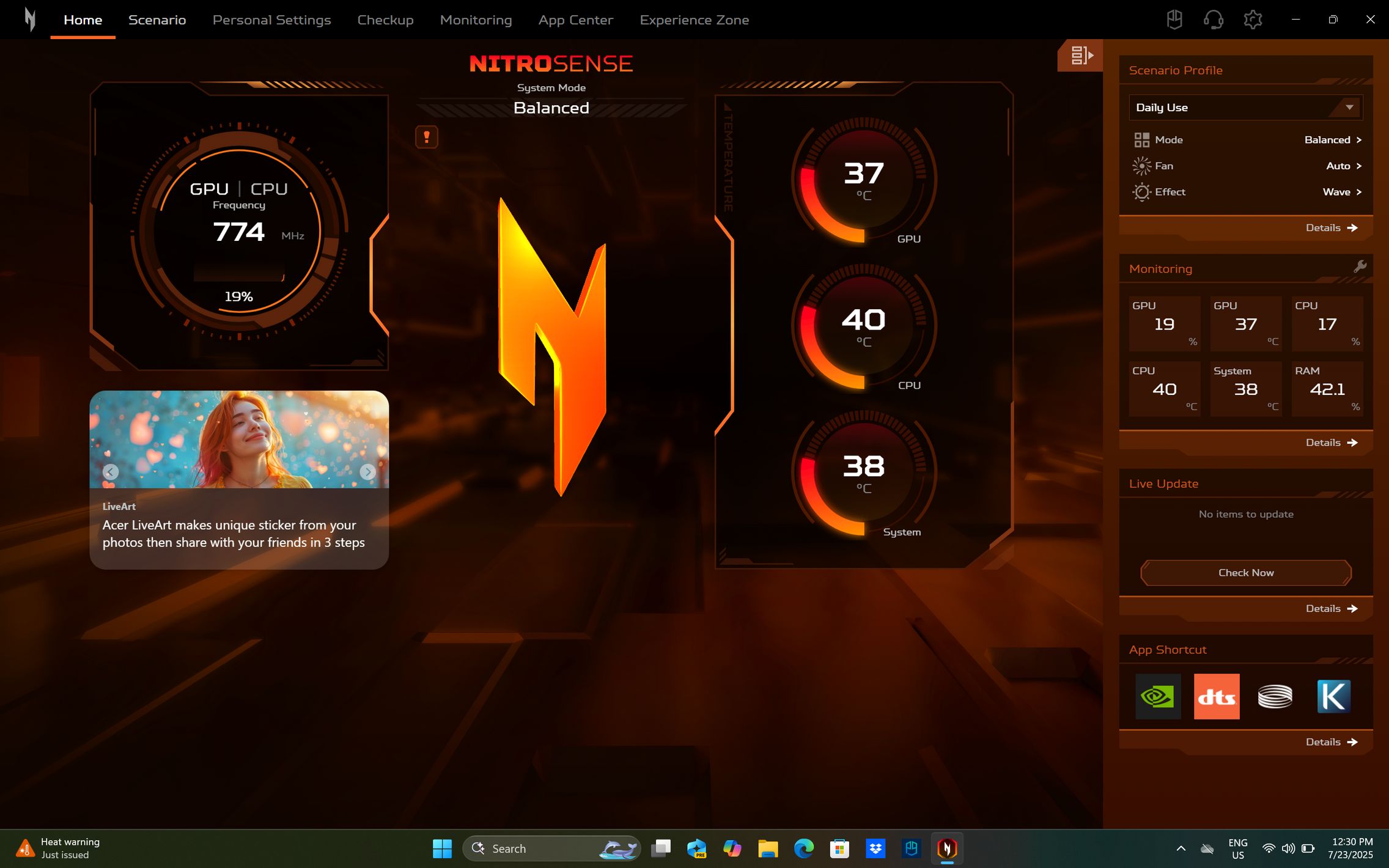Click the Mode grid icon
Screen dimensions: 1389x868
pos(1141,140)
